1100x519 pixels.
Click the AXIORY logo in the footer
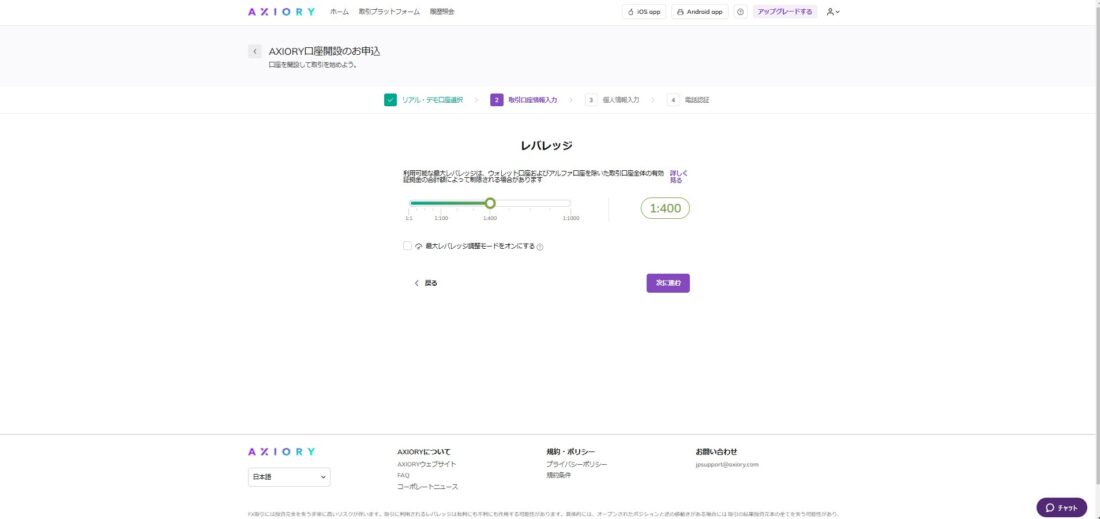tap(281, 452)
